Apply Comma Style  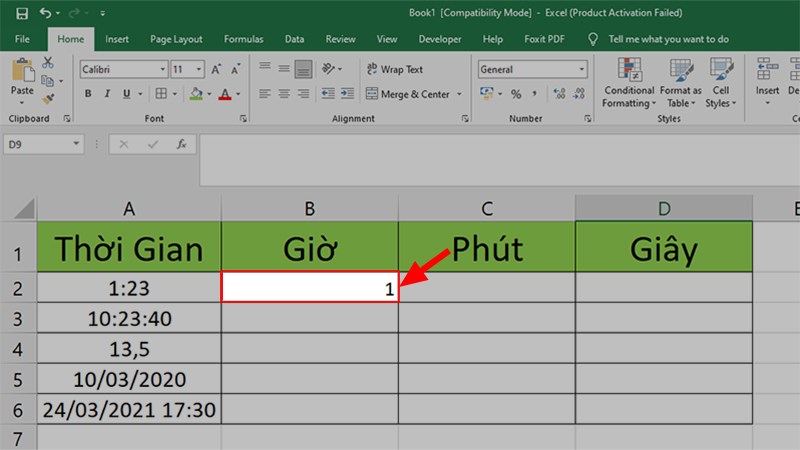coord(535,94)
